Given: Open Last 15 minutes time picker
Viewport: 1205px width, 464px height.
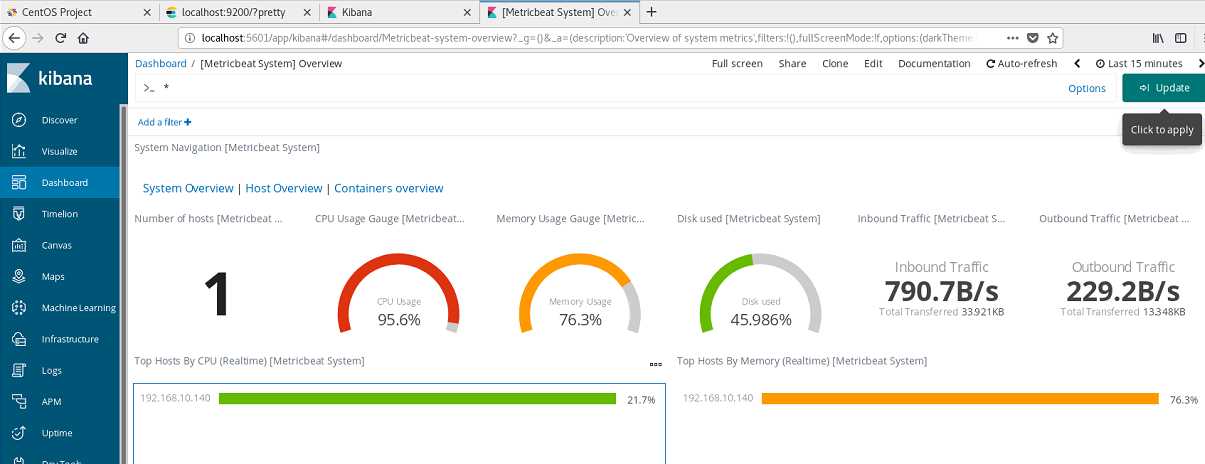Looking at the screenshot, I should pyautogui.click(x=1138, y=63).
